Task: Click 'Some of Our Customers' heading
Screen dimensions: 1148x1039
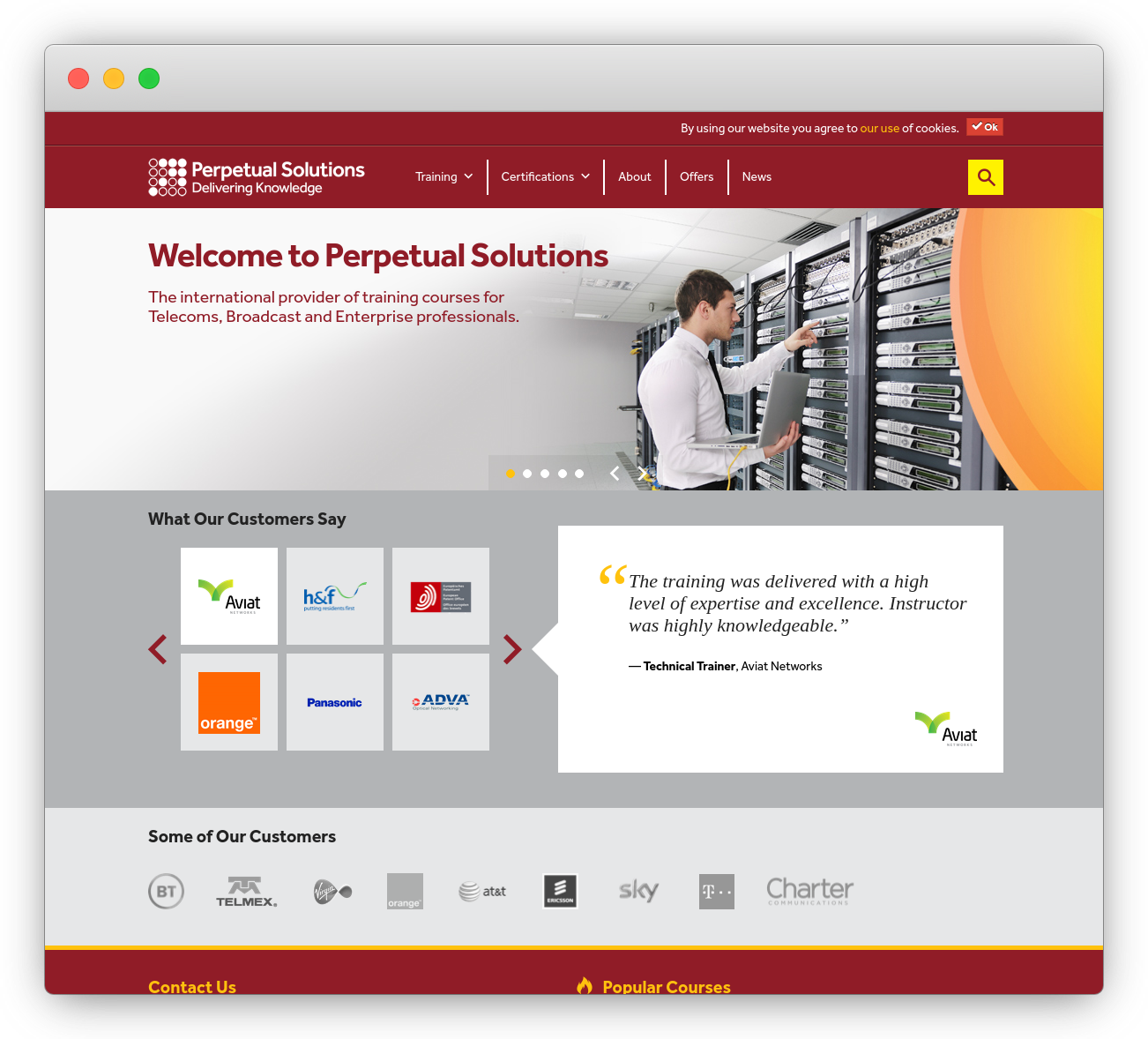Action: pyautogui.click(x=242, y=836)
